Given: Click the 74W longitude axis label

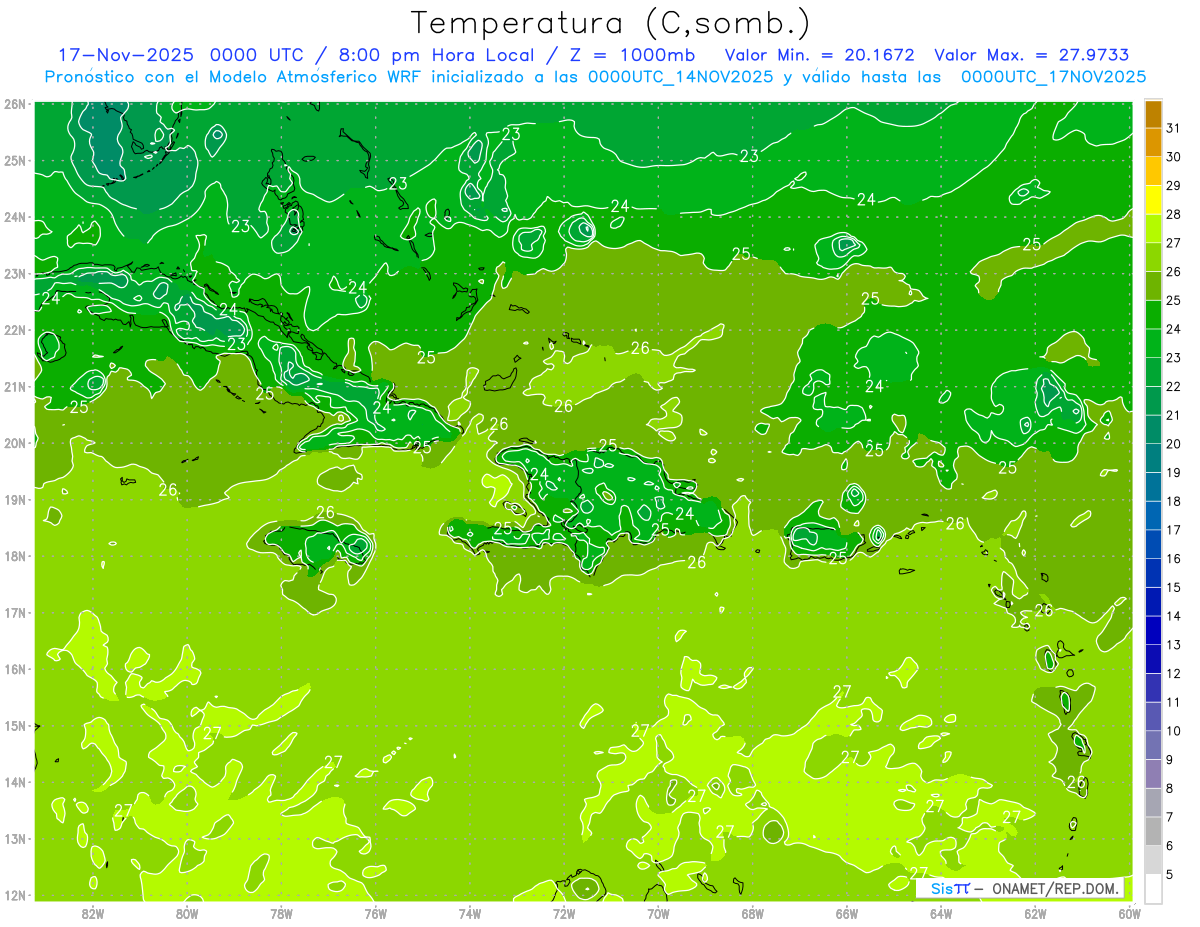Looking at the screenshot, I should coord(469,913).
